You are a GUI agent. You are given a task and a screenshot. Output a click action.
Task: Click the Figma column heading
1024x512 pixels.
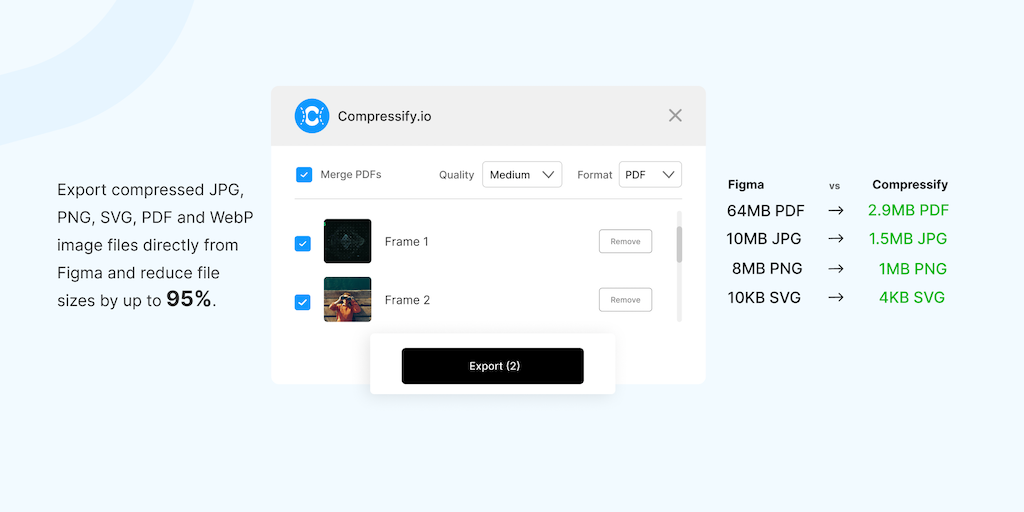746,185
